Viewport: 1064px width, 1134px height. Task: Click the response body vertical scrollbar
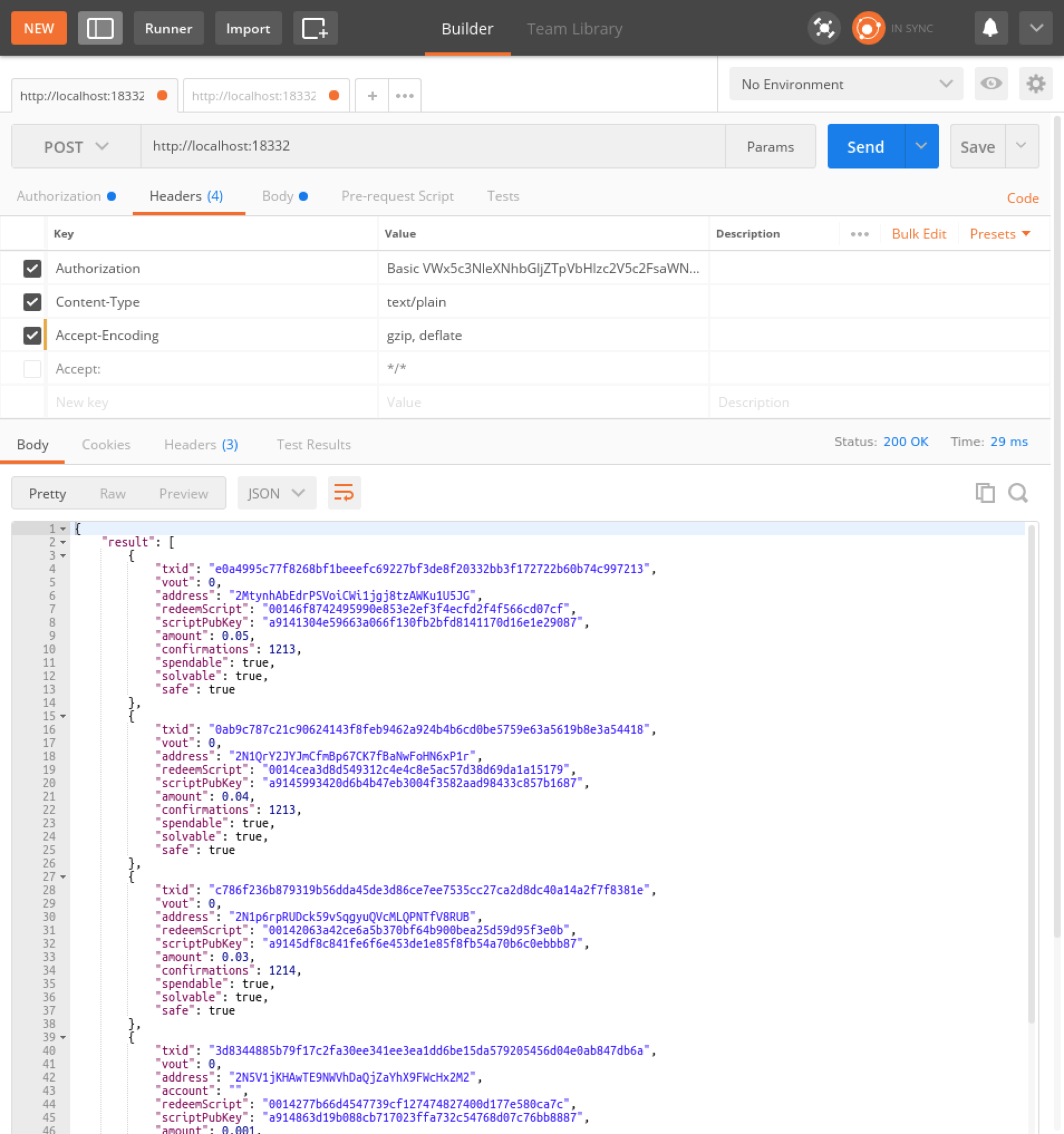tap(1031, 773)
